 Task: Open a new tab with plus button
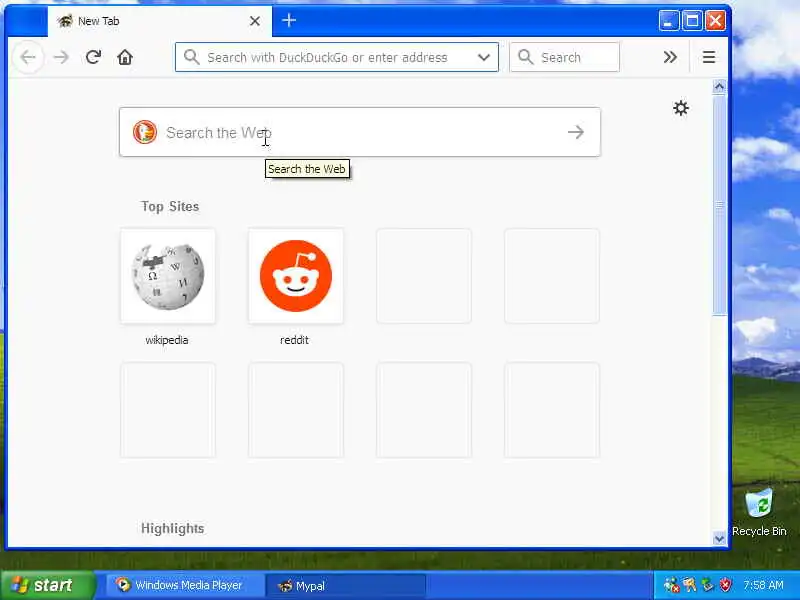pyautogui.click(x=289, y=20)
